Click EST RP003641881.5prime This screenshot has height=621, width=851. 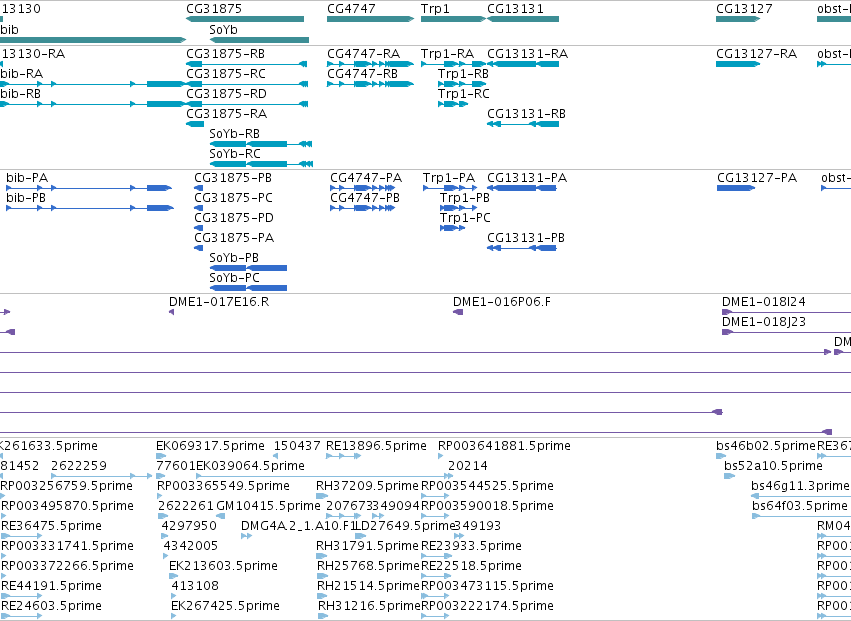(x=505, y=446)
